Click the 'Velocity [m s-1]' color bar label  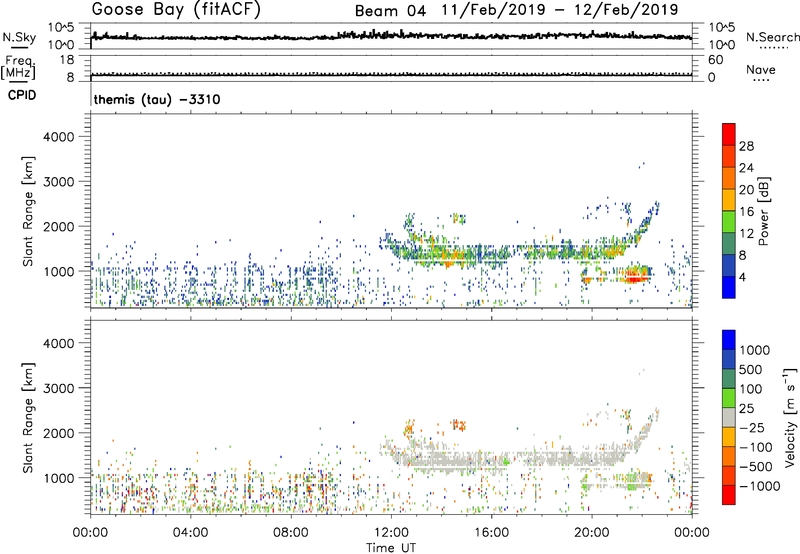tap(790, 416)
